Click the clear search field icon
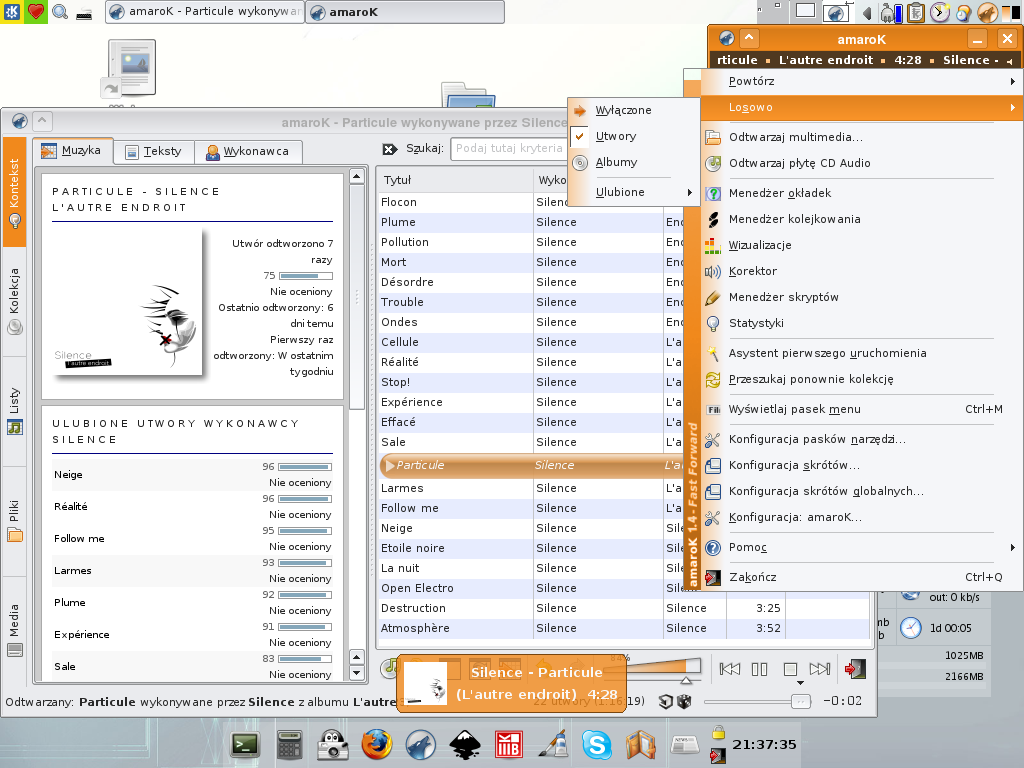This screenshot has height=768, width=1024. coord(390,149)
